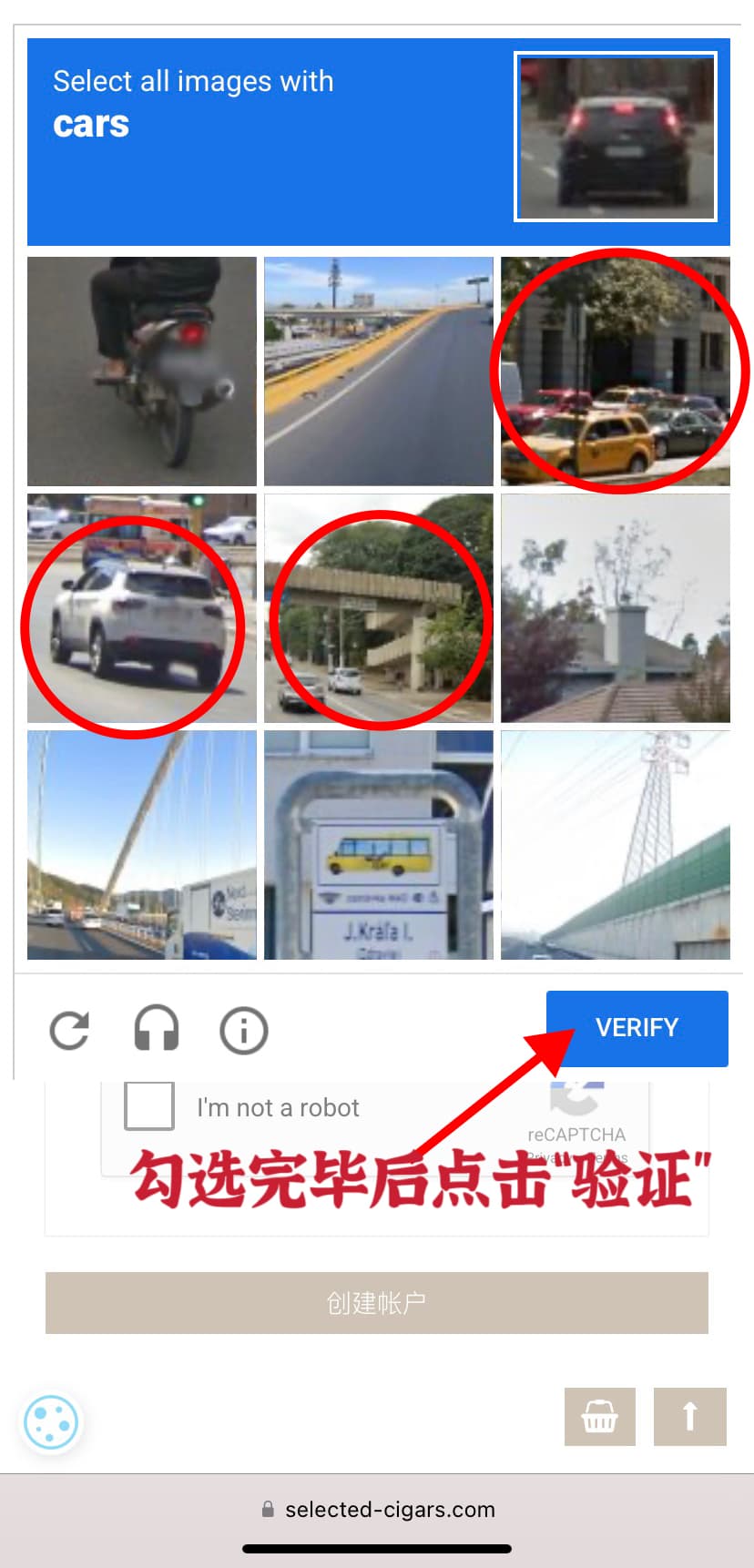Click the back-to-top arrow button
This screenshot has width=754, height=1568.
(690, 1417)
